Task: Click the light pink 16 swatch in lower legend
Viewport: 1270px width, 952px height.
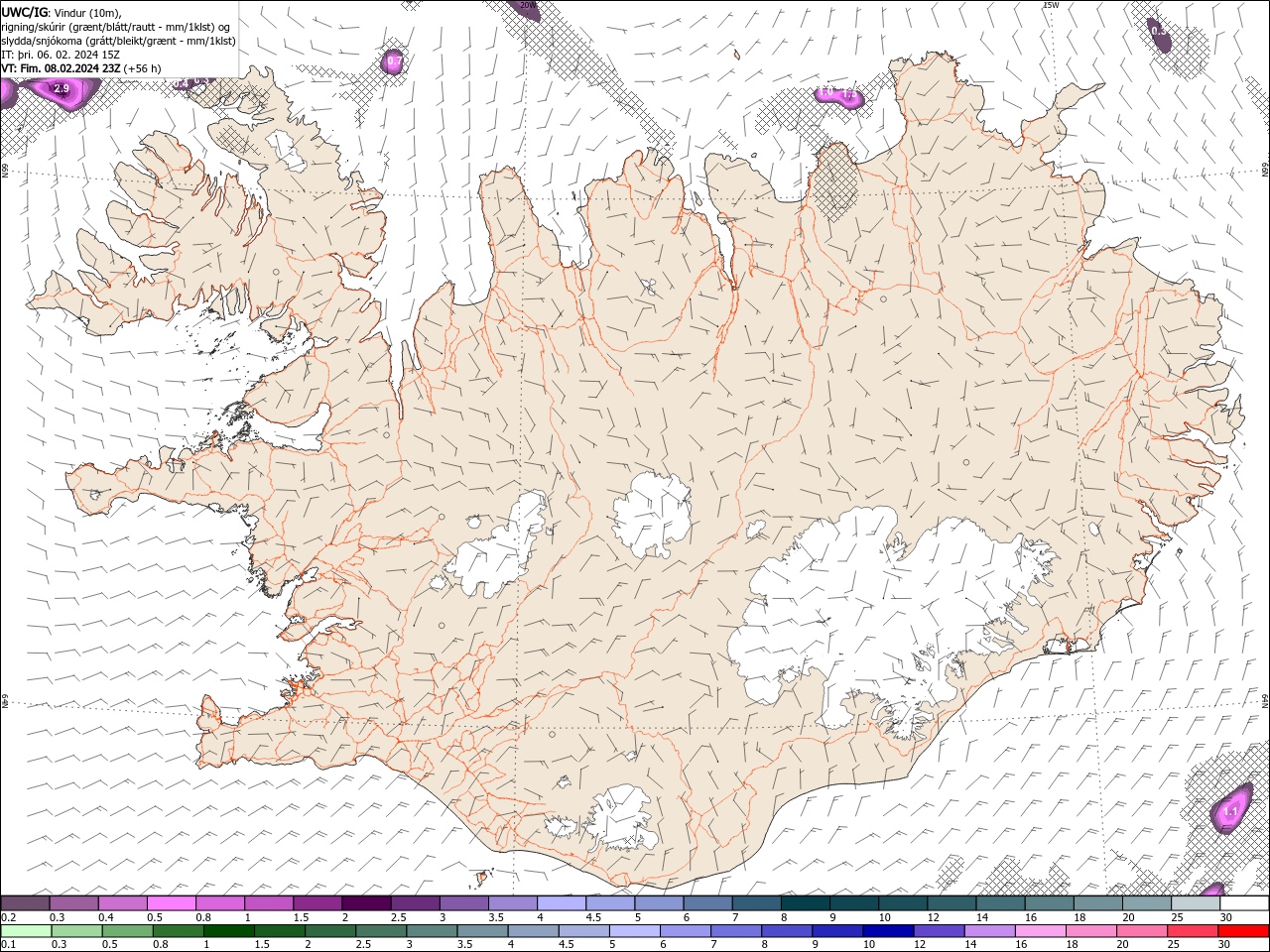Action: [1039, 931]
